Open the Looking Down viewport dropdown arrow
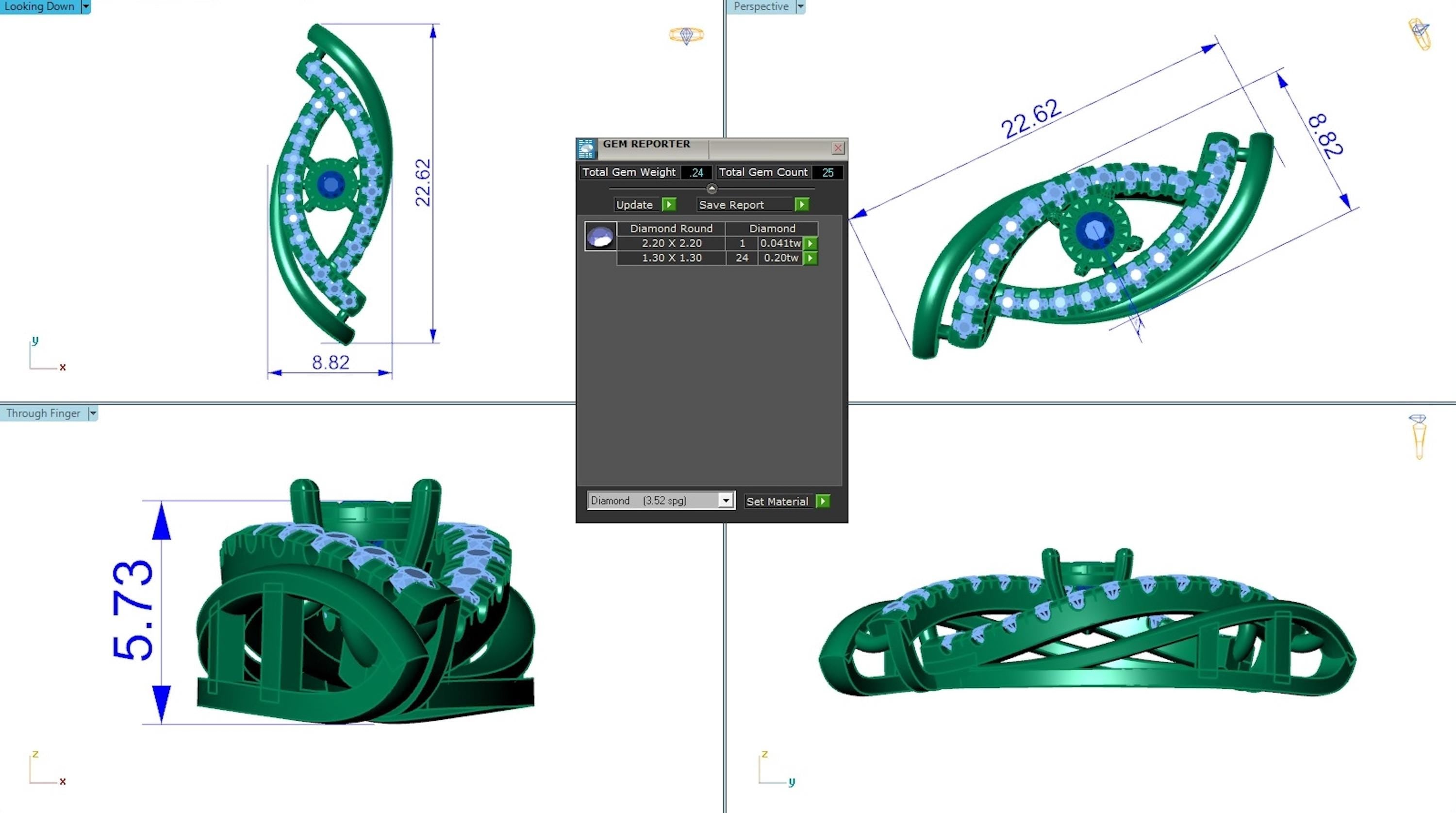 point(86,6)
